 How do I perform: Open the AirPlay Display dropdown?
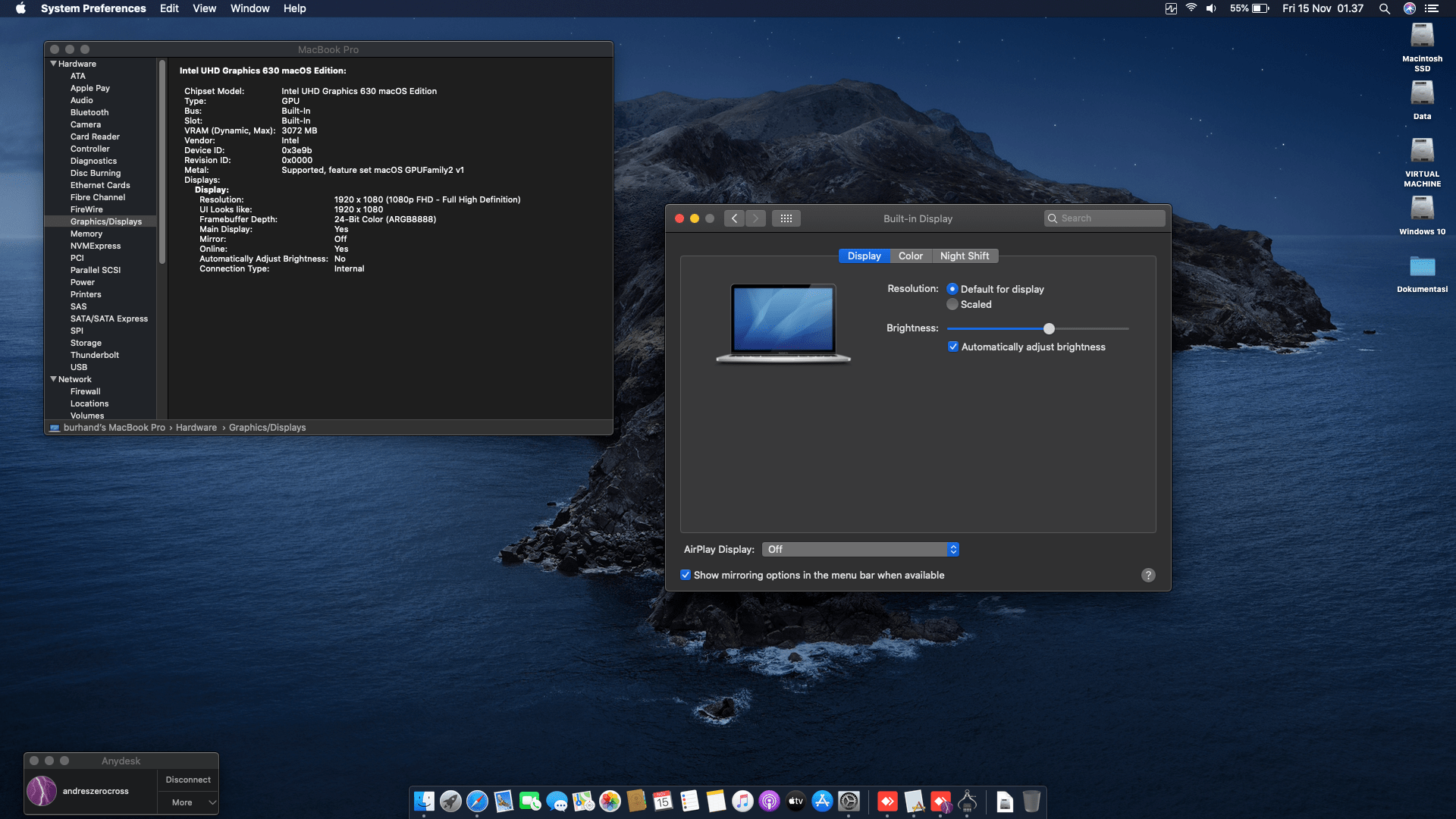click(861, 549)
